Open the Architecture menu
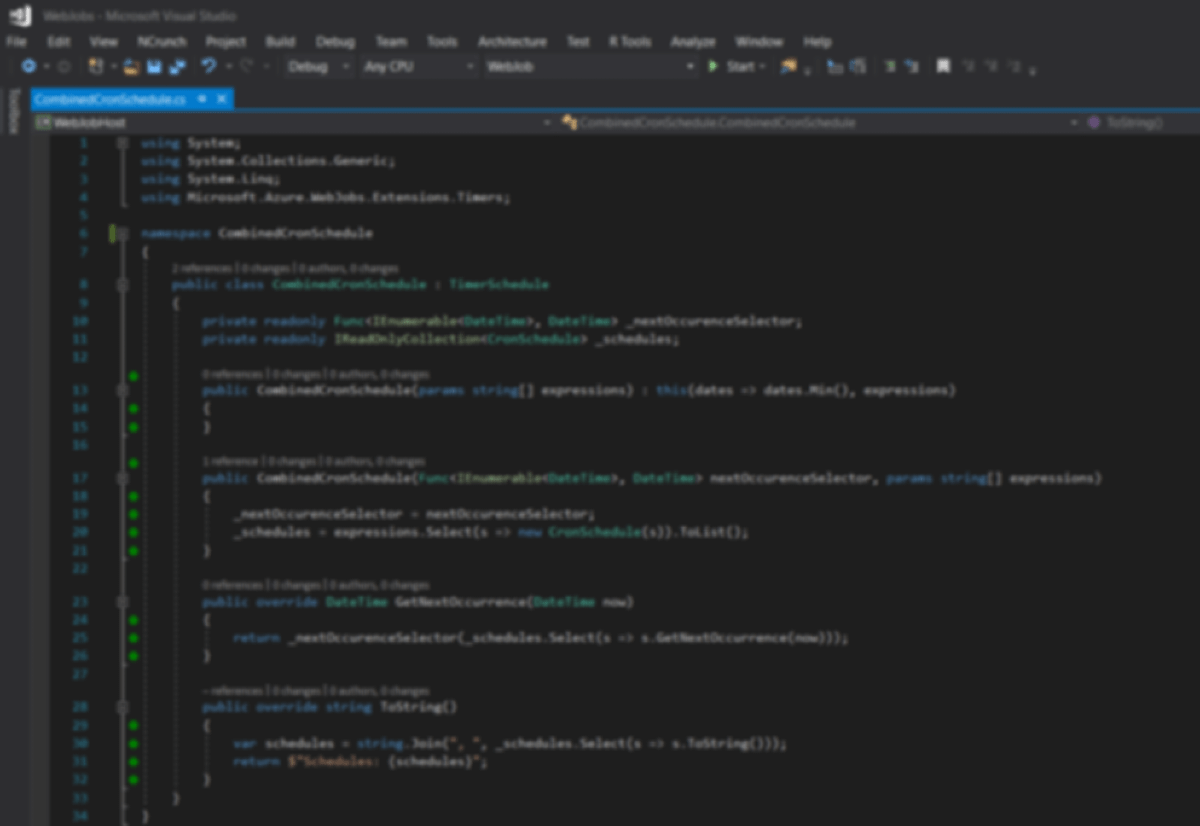 (512, 42)
